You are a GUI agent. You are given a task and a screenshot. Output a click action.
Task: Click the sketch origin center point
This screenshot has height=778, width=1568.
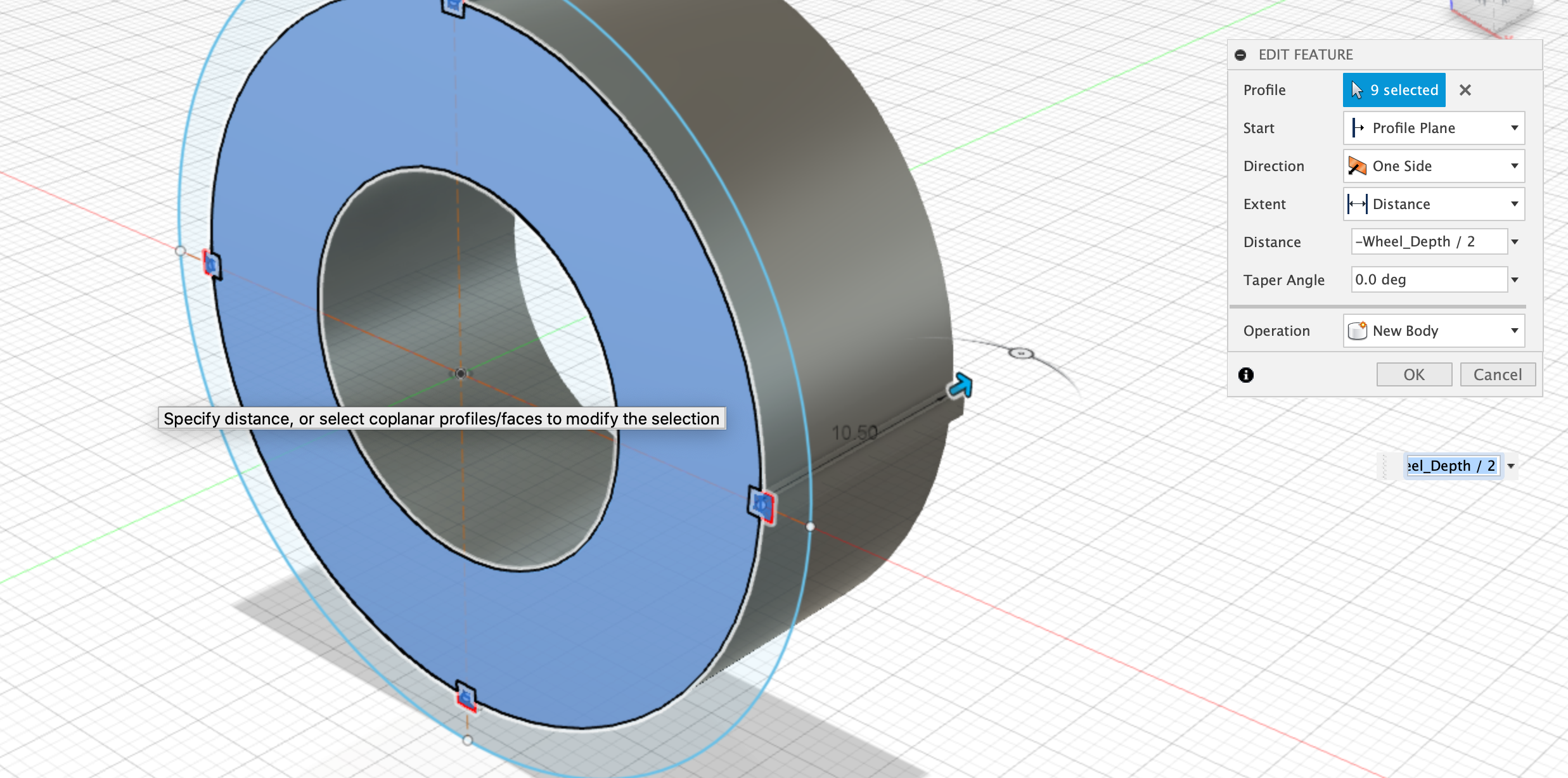tap(461, 373)
